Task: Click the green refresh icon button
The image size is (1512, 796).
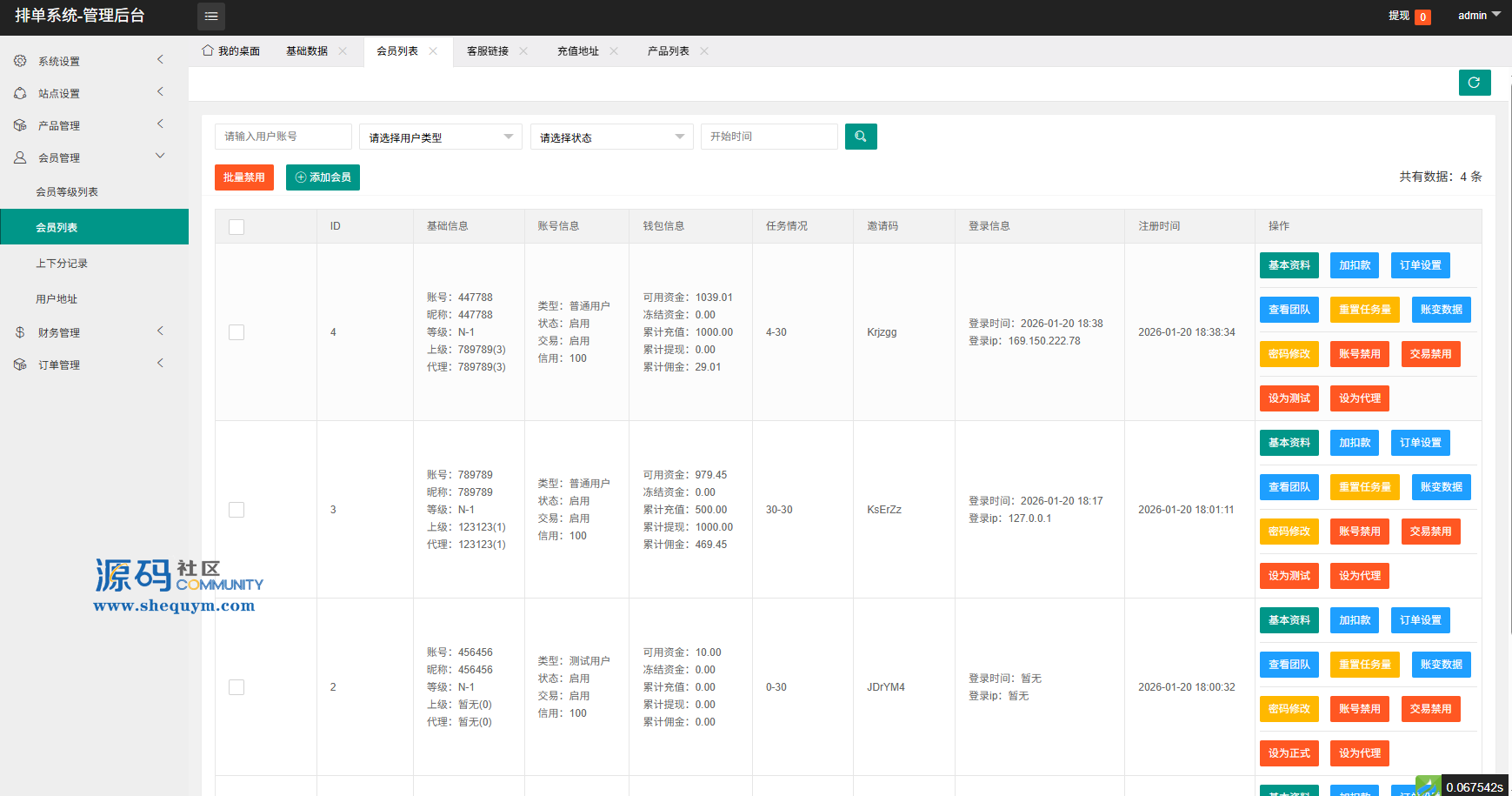Action: 1475,83
